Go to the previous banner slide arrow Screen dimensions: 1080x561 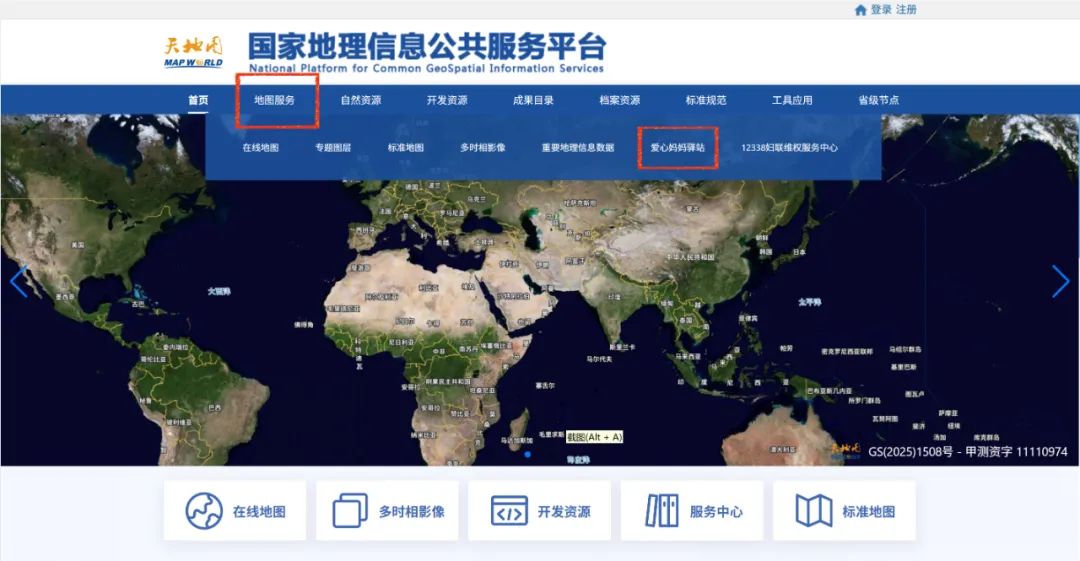tap(18, 281)
